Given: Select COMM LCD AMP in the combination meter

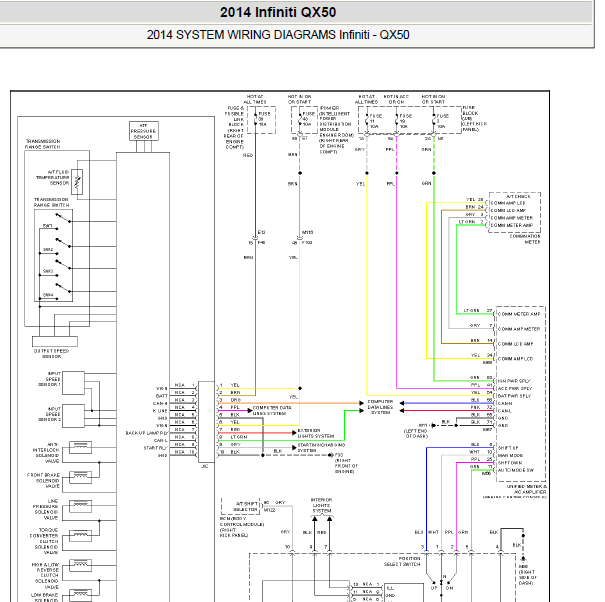Looking at the screenshot, I should point(508,210).
